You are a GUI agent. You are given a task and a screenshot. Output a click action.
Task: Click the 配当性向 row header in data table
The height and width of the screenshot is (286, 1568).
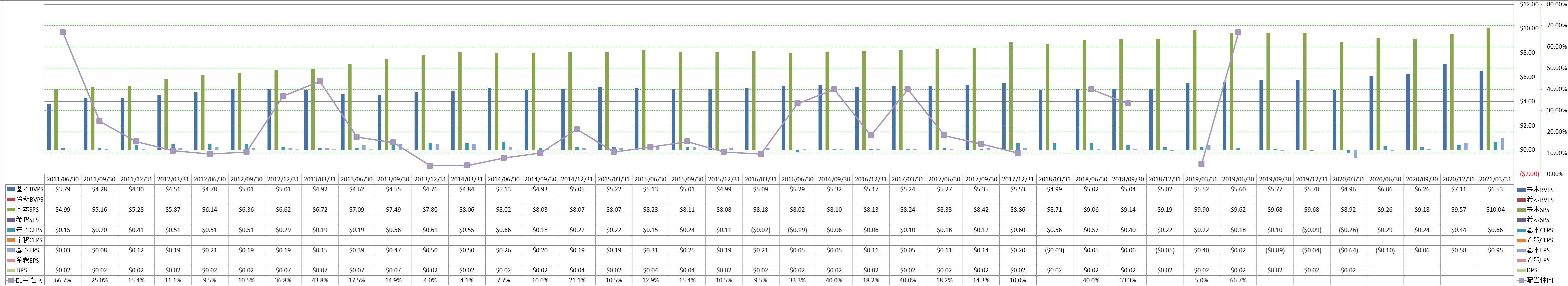25,281
